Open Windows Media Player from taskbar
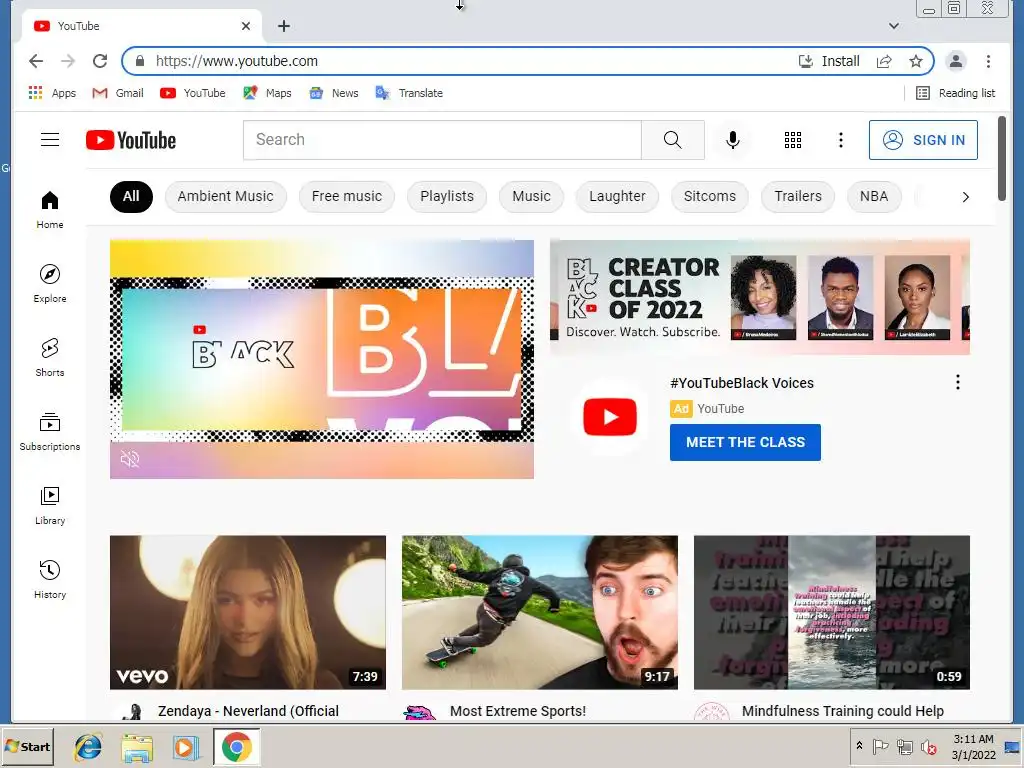The height and width of the screenshot is (768, 1024). coord(186,747)
